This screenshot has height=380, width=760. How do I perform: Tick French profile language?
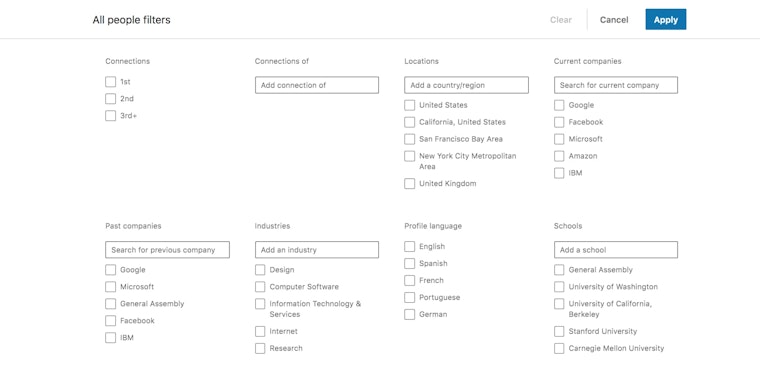pyautogui.click(x=410, y=281)
